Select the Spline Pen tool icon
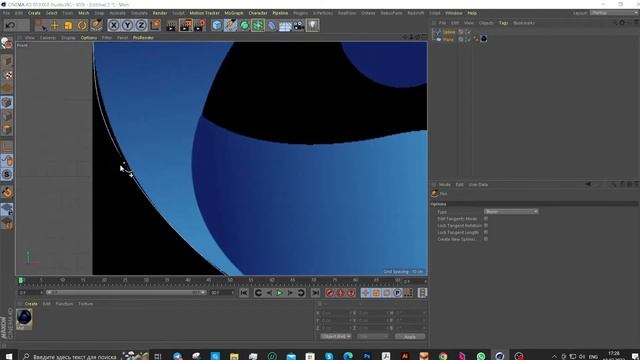This screenshot has width=640, height=360. (x=231, y=25)
